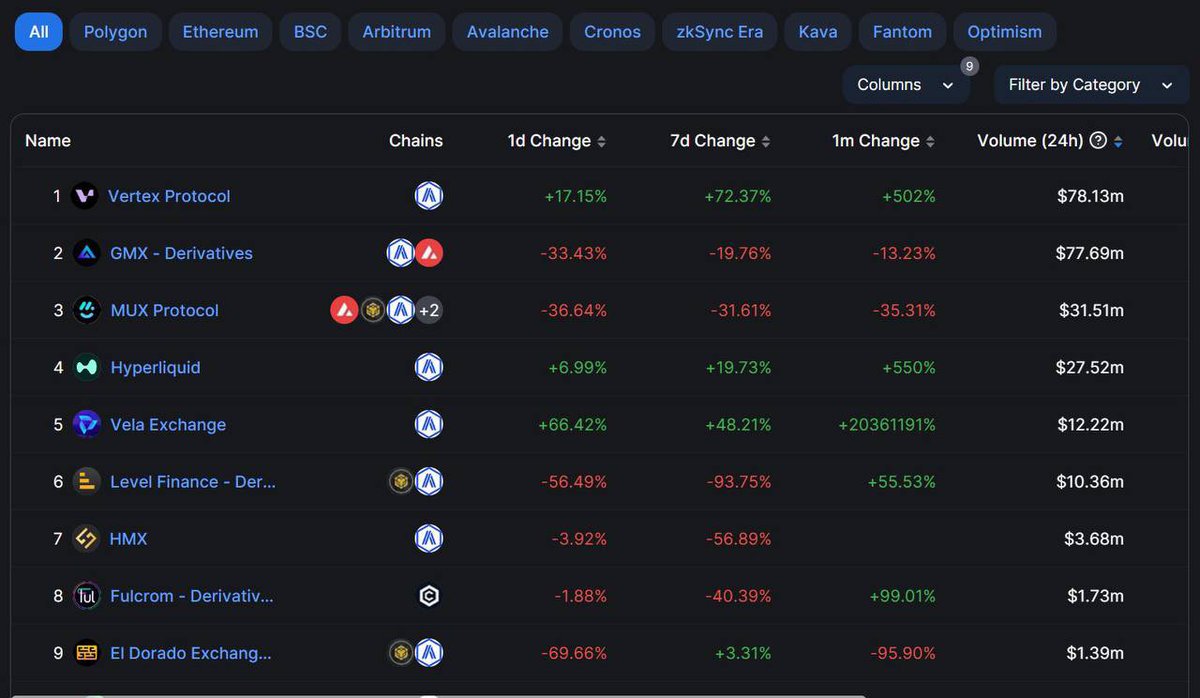The image size is (1200, 698).
Task: Click the +99.01% 1m change value
Action: [x=903, y=596]
